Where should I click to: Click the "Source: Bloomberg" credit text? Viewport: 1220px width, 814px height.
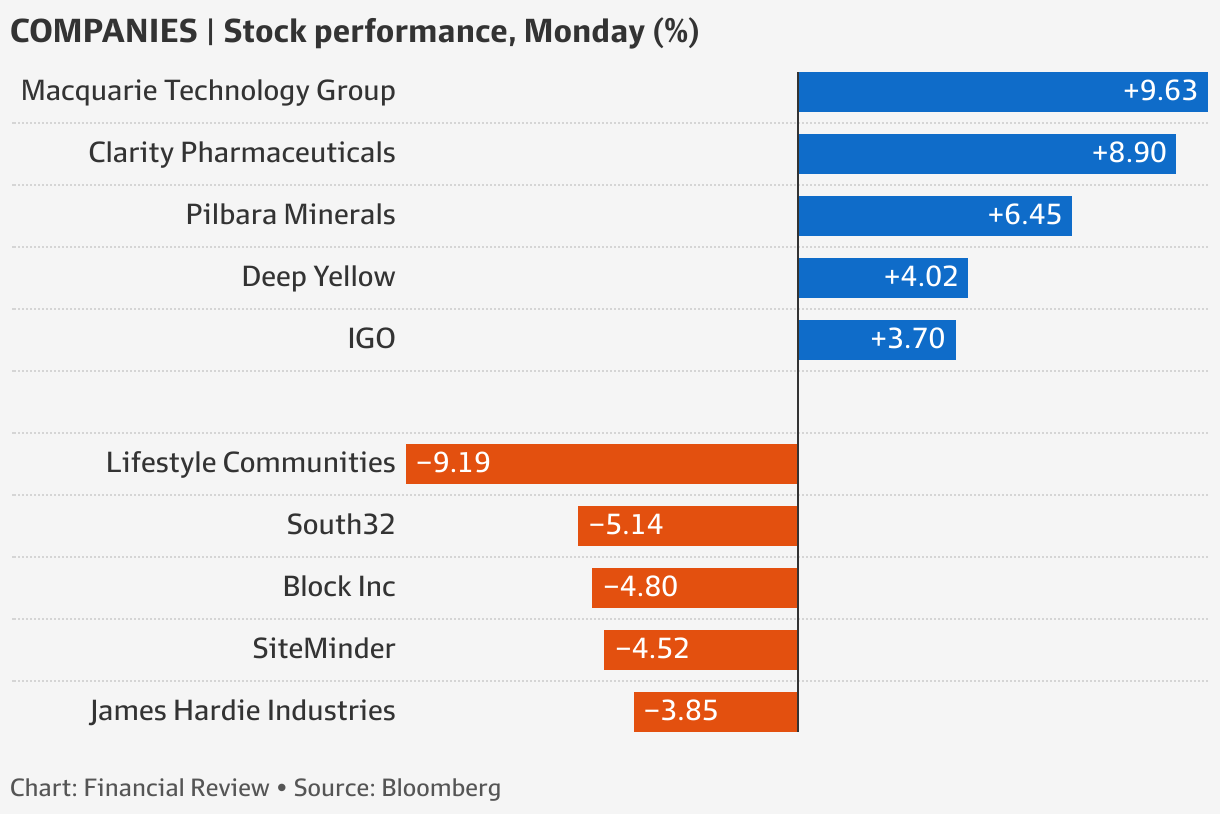click(397, 788)
